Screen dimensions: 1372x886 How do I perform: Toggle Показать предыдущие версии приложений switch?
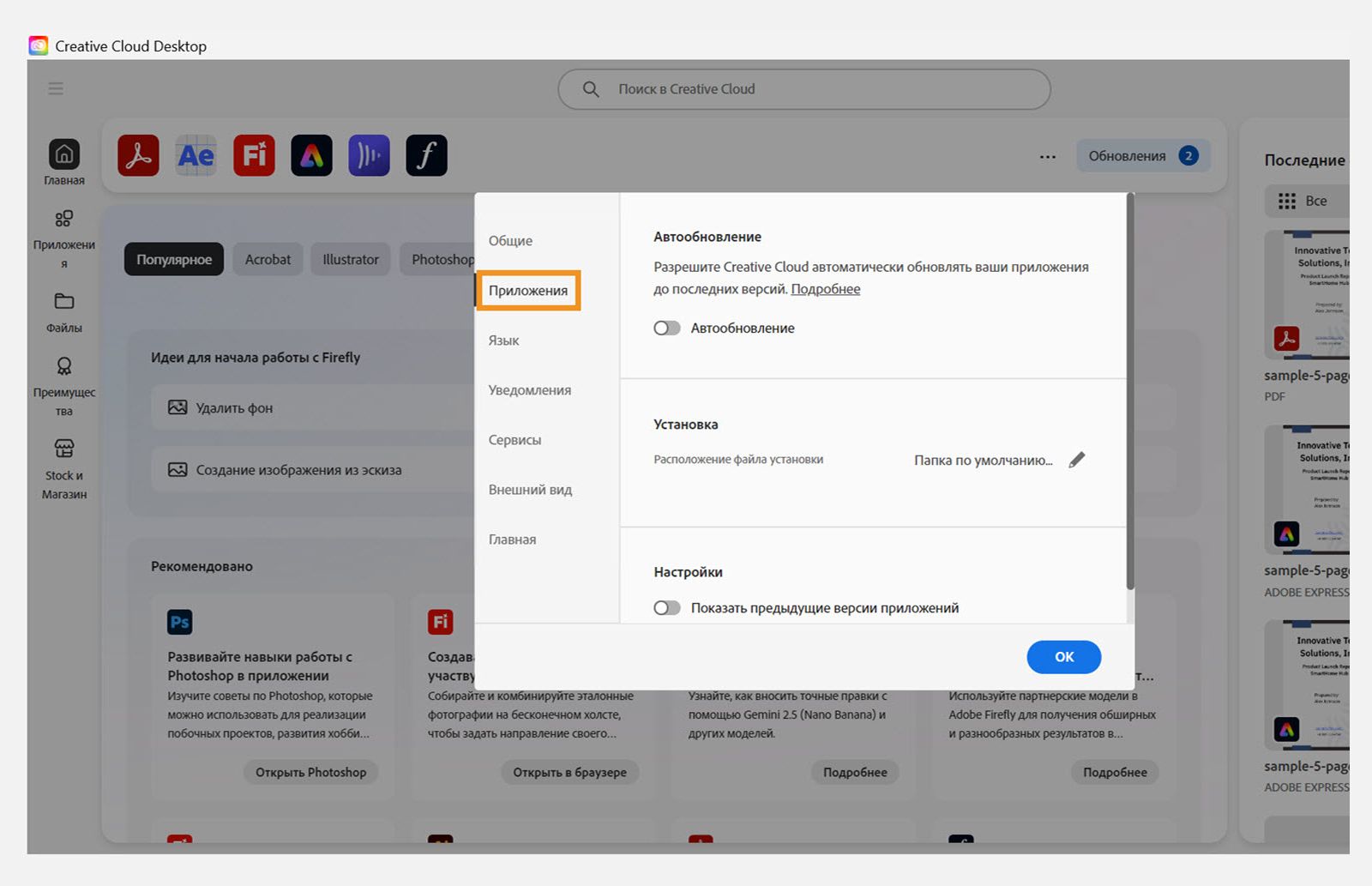point(667,607)
